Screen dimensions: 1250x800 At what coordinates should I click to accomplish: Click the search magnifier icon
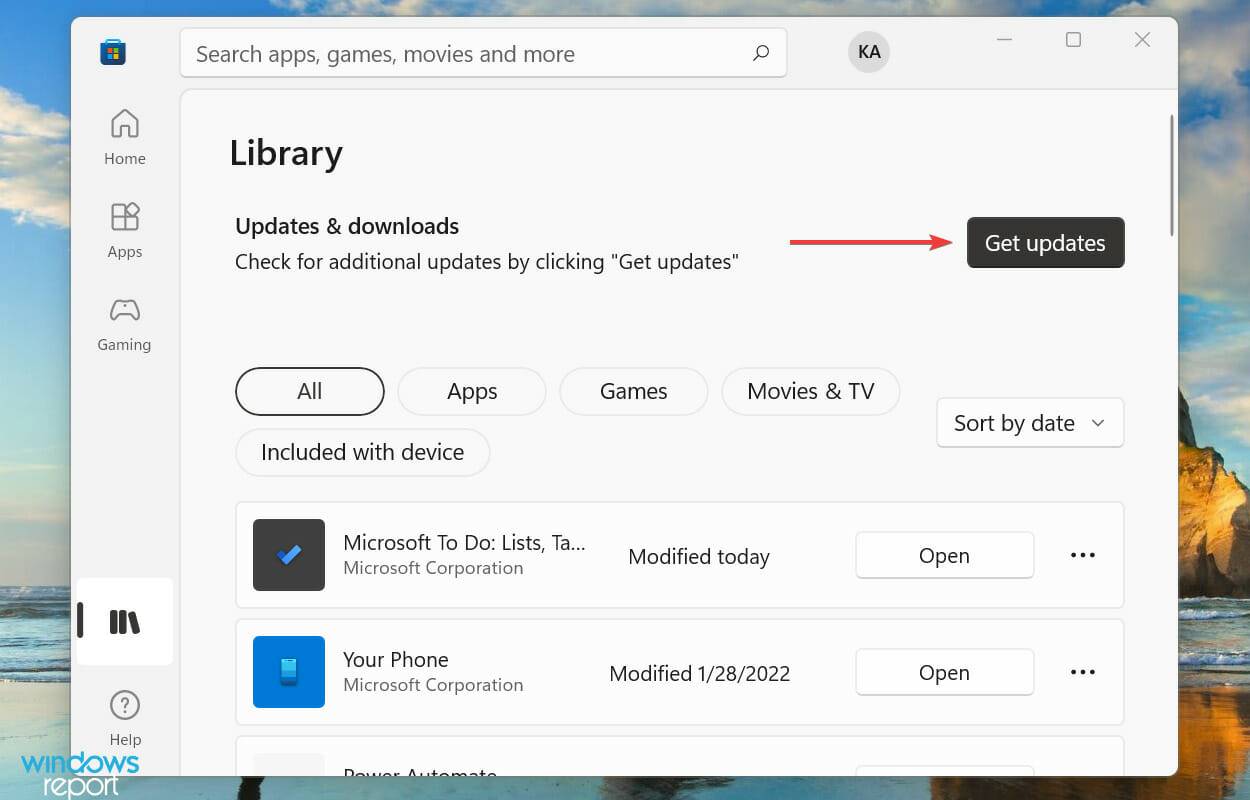pyautogui.click(x=761, y=53)
